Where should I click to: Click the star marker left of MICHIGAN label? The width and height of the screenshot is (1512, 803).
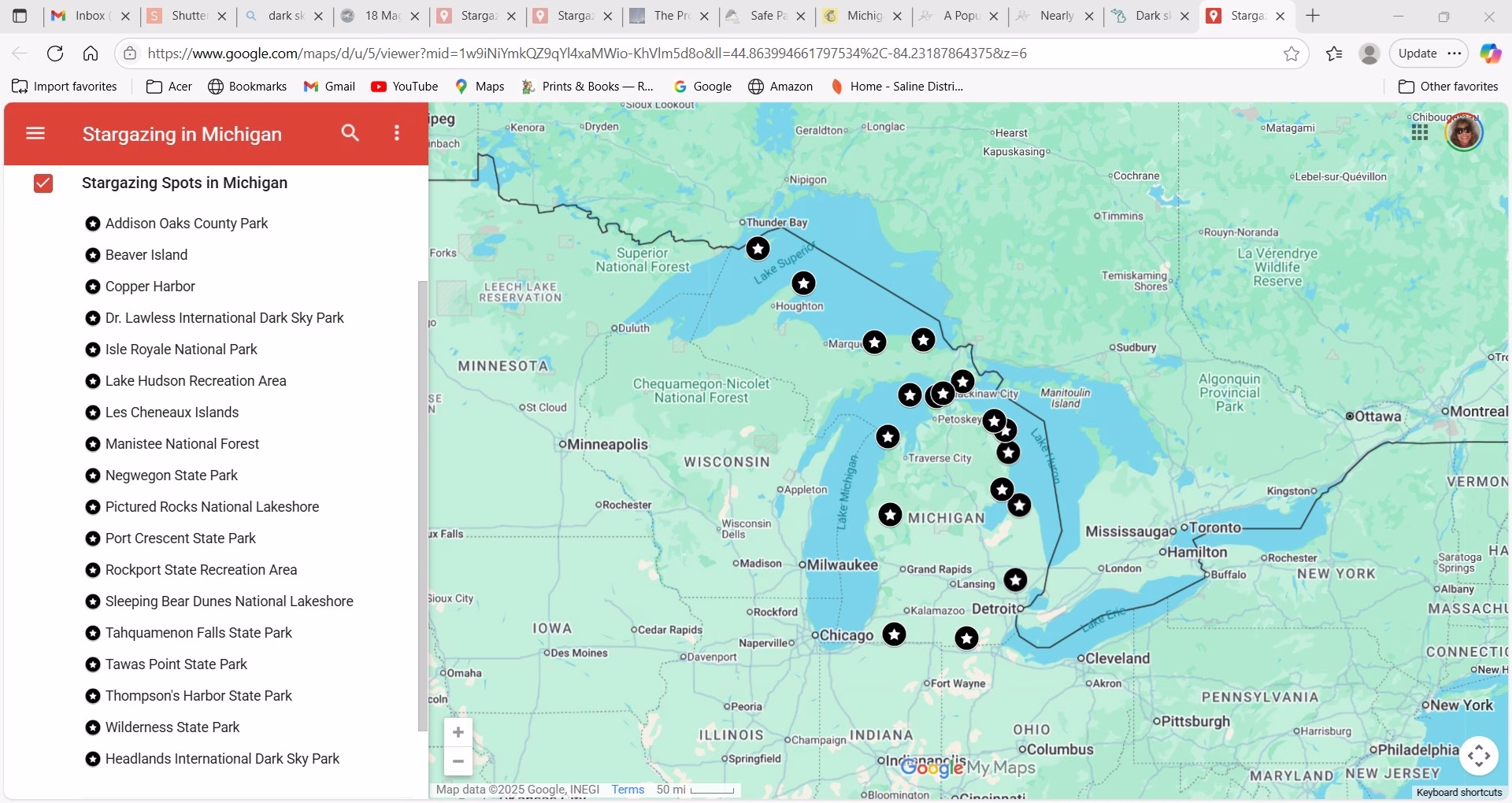coord(890,515)
